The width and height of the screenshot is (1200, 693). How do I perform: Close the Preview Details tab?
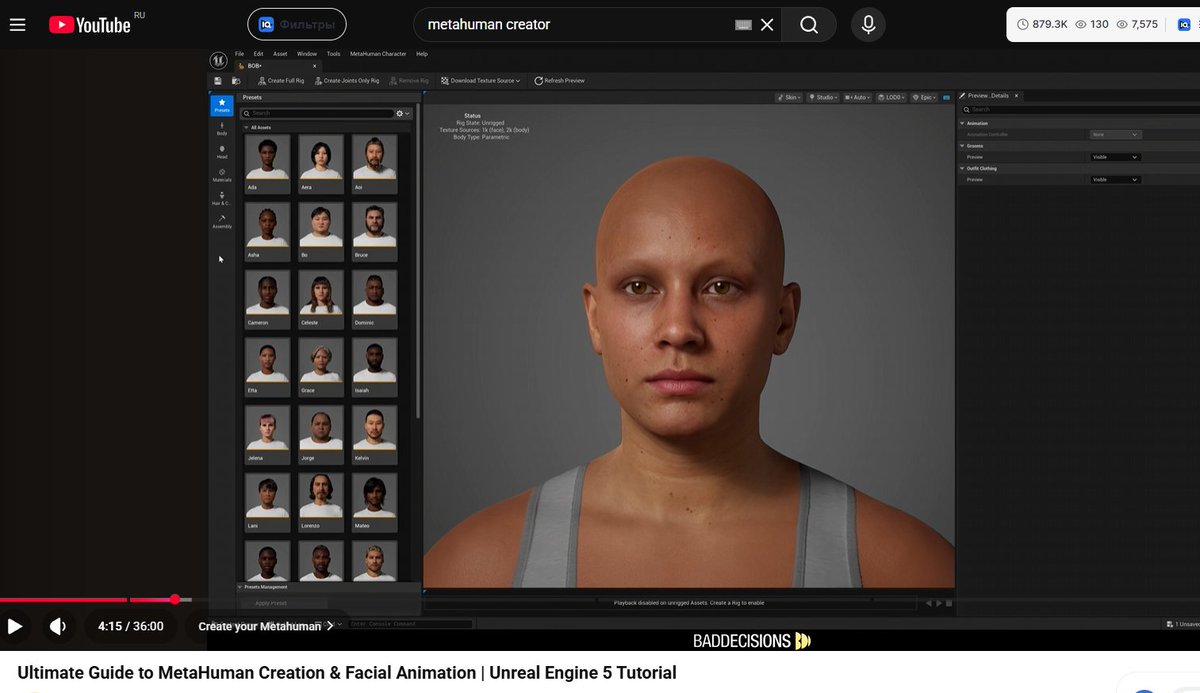pyautogui.click(x=1018, y=95)
